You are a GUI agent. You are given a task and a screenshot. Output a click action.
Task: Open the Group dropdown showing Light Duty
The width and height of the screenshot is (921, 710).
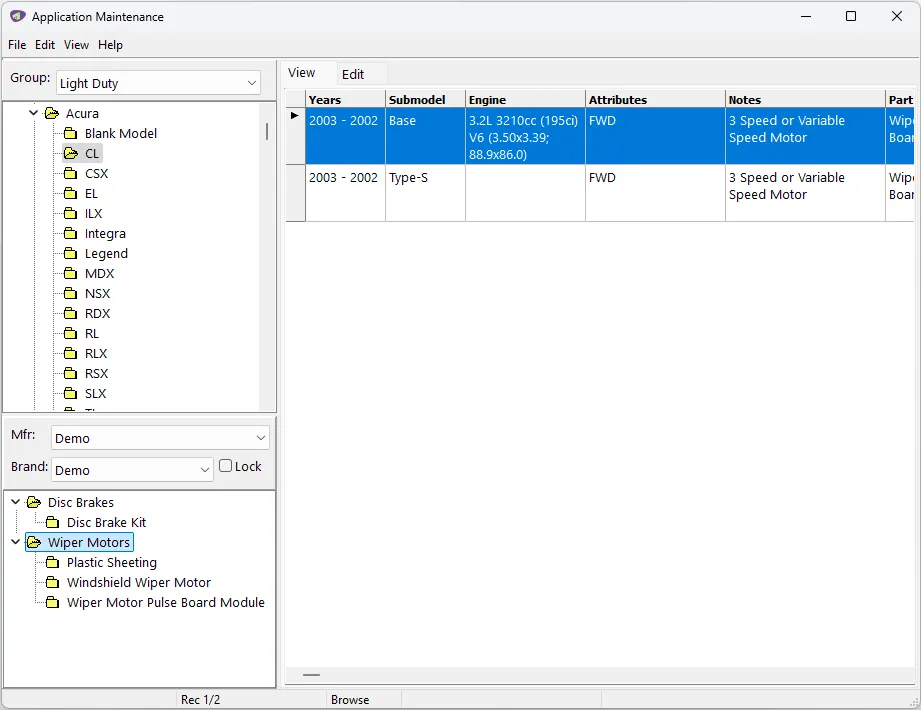(x=158, y=83)
